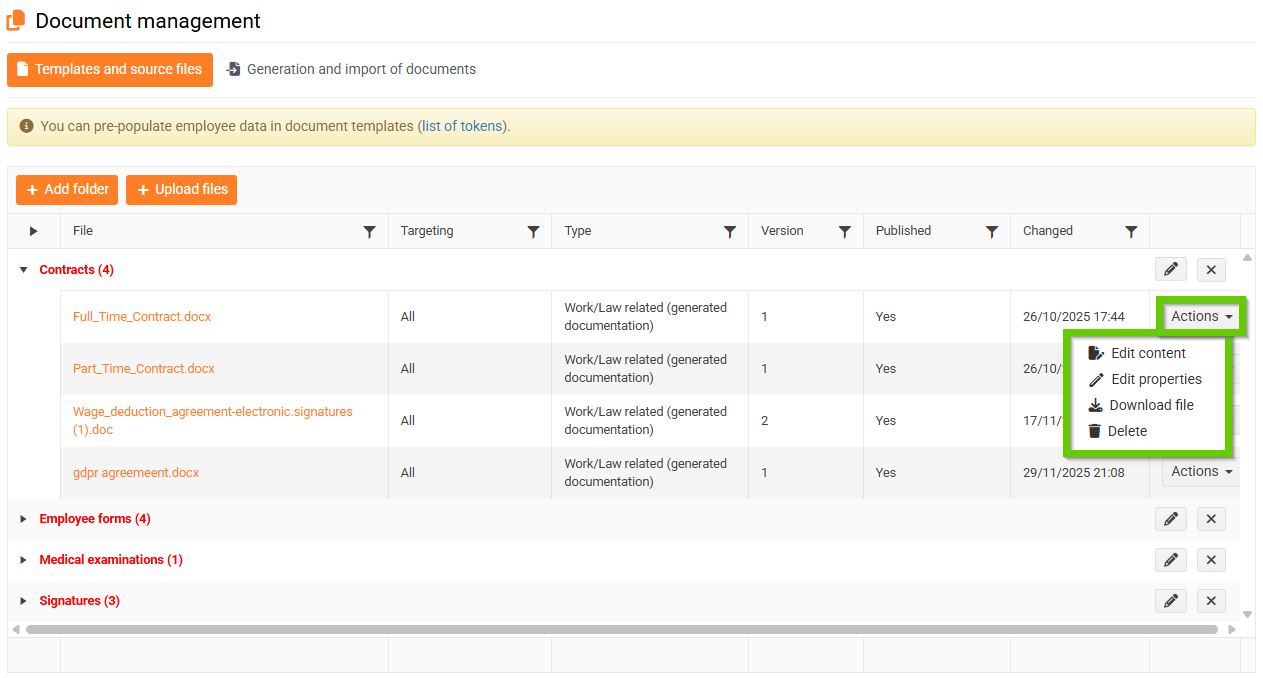The image size is (1263, 678).
Task: Open Actions dropdown for gdpr agreemeent.docx
Action: [x=1201, y=472]
